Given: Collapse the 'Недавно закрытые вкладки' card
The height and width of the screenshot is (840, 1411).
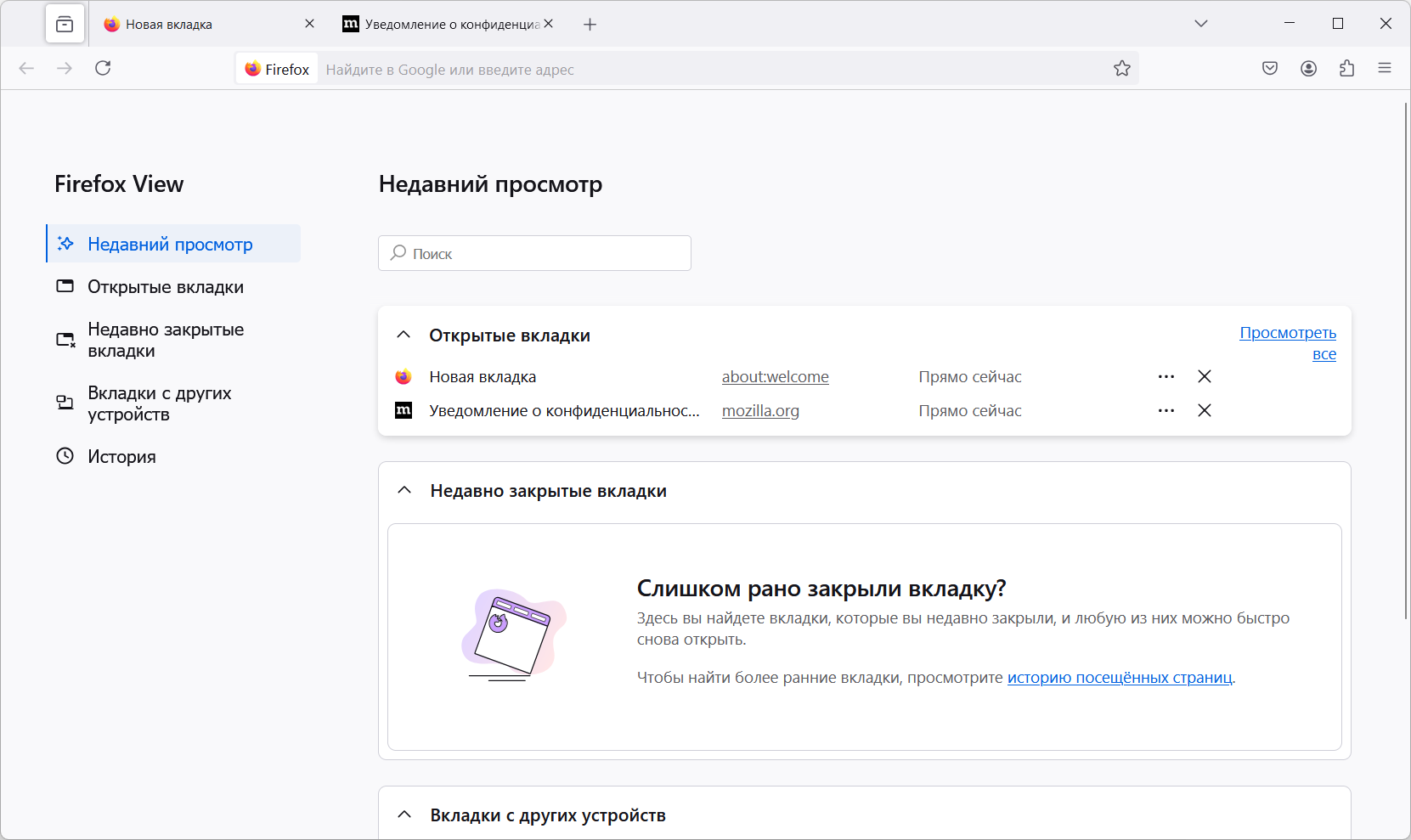Looking at the screenshot, I should click(x=405, y=491).
